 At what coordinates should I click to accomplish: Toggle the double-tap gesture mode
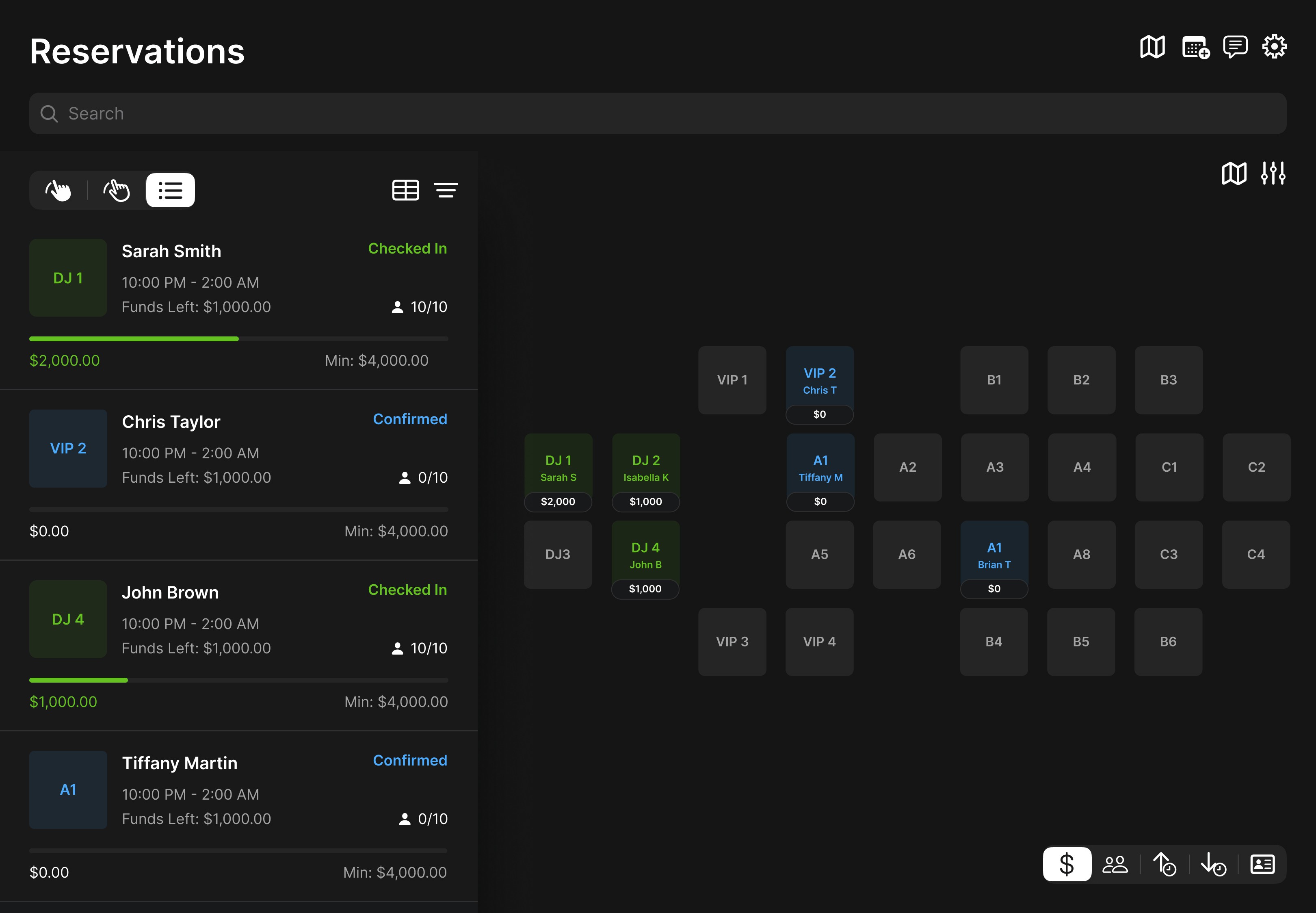117,189
